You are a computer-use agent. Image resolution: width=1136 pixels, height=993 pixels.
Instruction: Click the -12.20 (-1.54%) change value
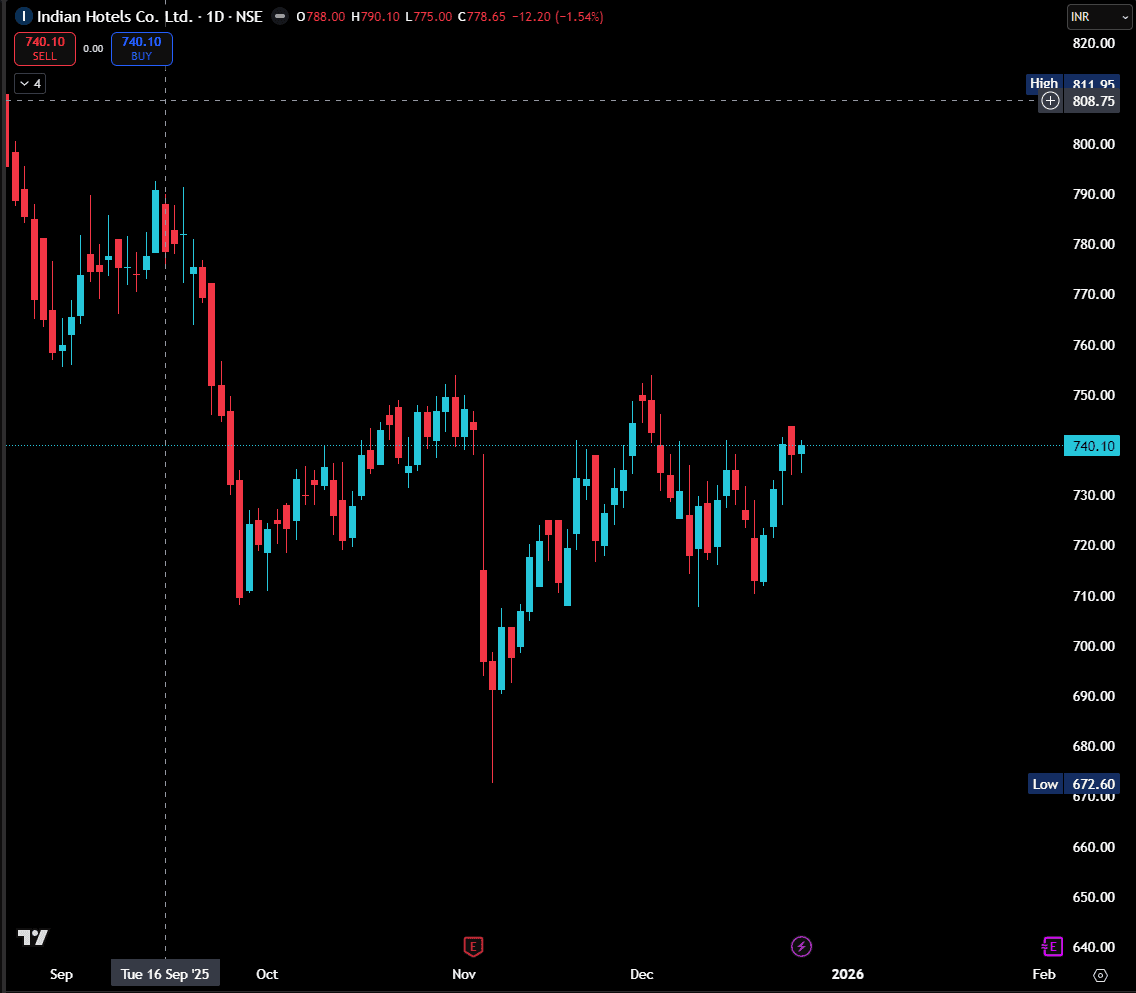tap(558, 16)
